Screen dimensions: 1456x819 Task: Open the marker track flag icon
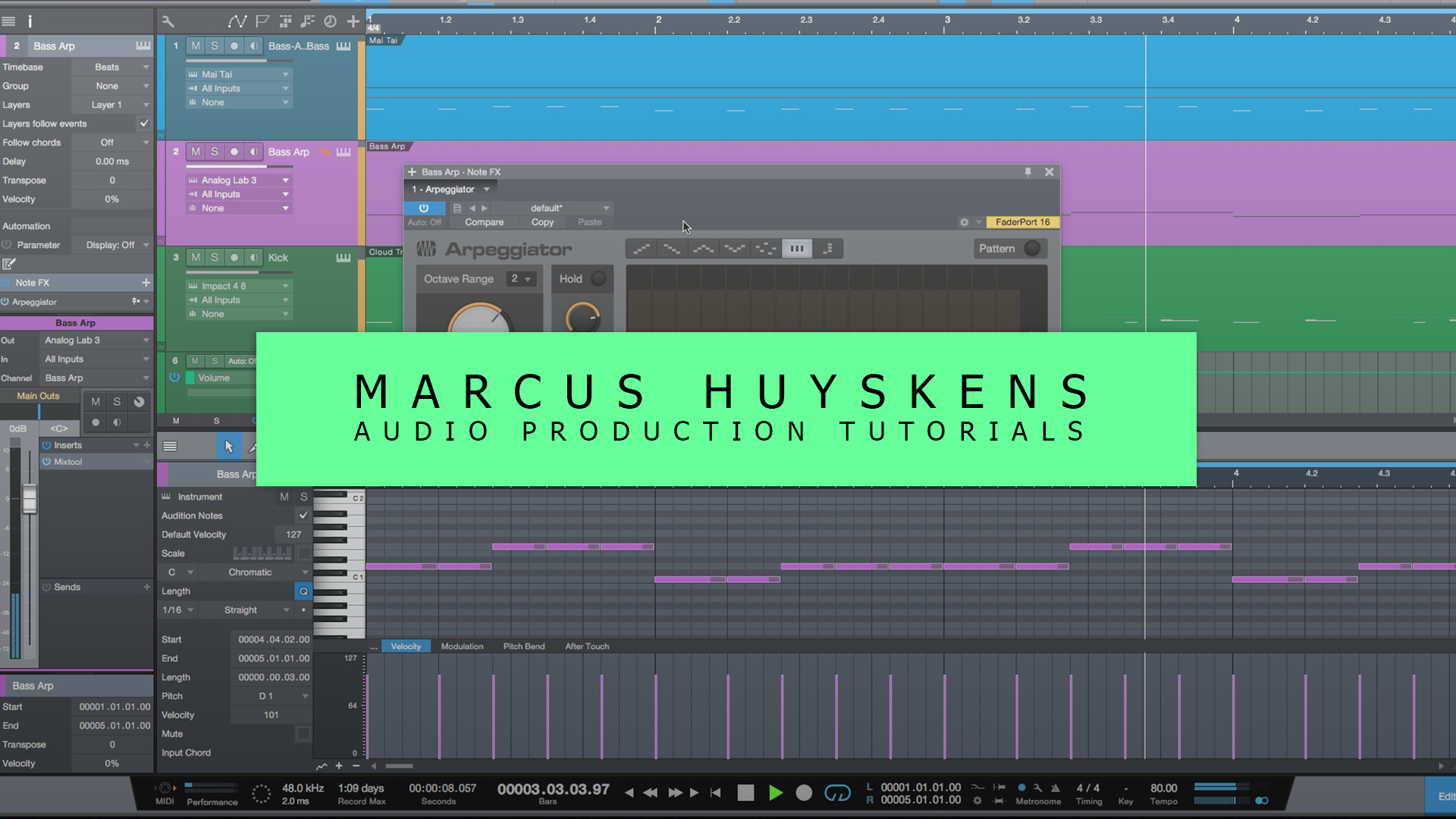(262, 21)
